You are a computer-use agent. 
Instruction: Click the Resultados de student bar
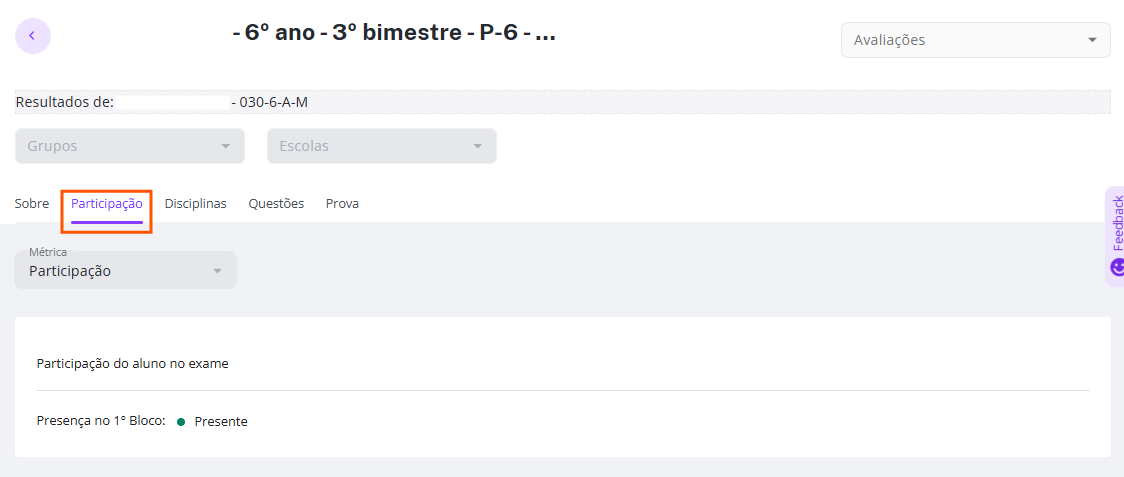tap(563, 102)
